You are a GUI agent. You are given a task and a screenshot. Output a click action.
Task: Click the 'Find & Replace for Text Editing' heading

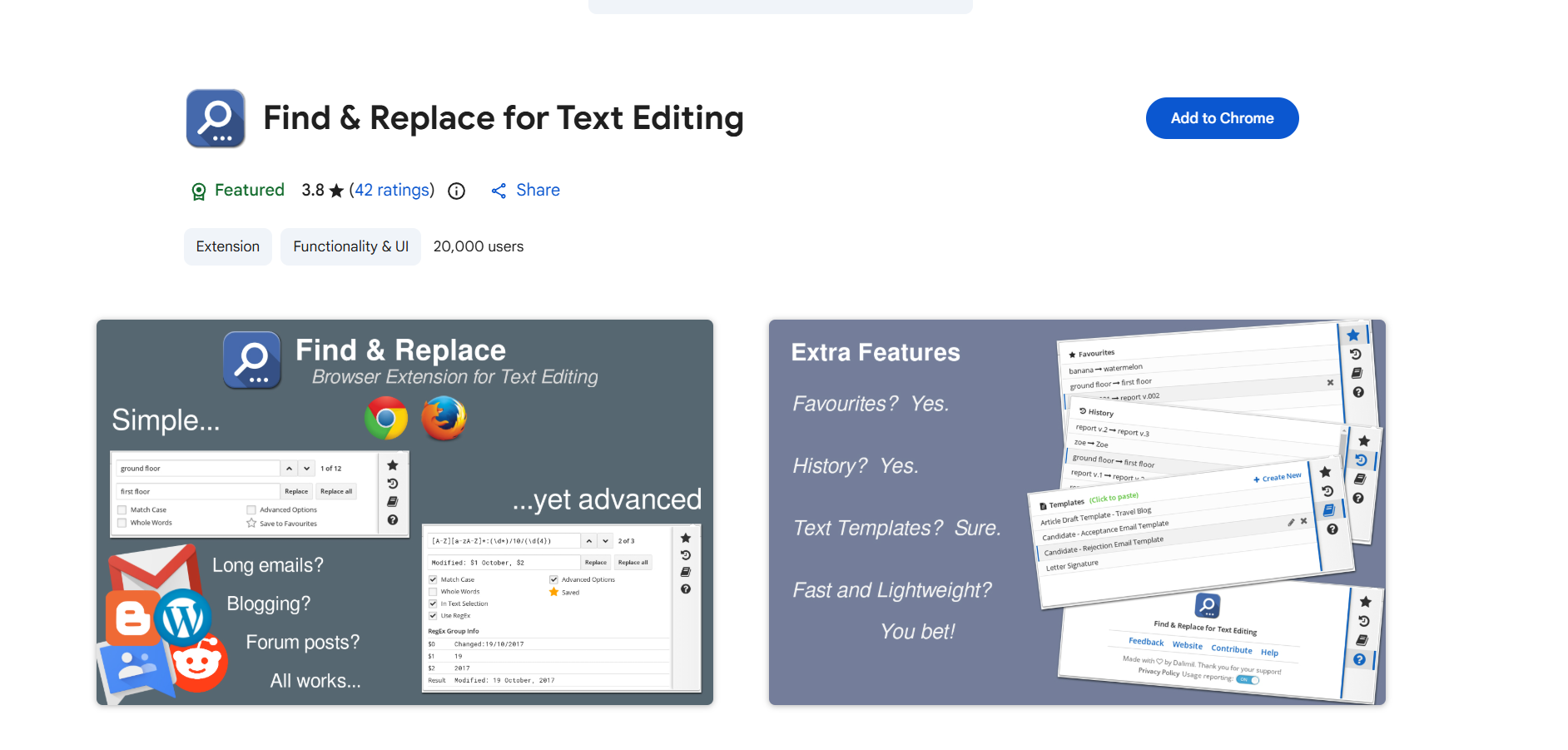point(504,118)
